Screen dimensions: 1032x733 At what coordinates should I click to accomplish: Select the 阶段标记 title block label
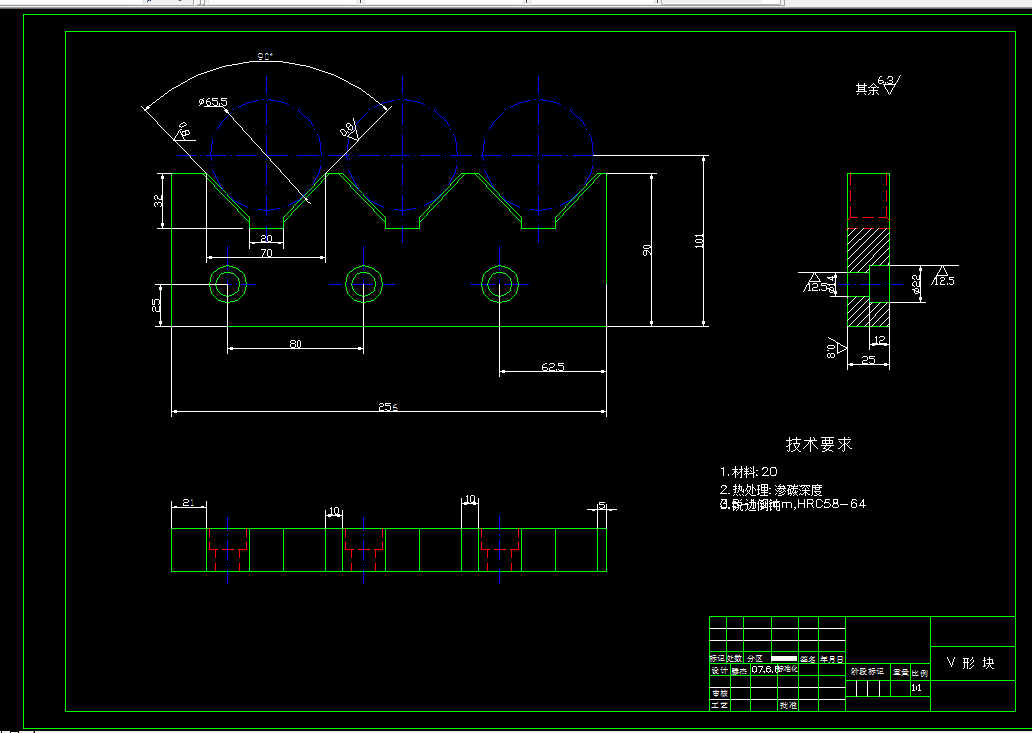pyautogui.click(x=867, y=672)
